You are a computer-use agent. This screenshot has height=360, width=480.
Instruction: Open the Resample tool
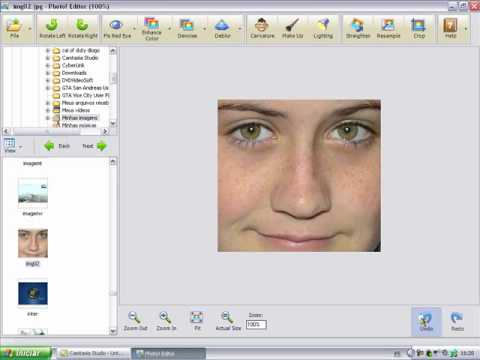pyautogui.click(x=388, y=29)
